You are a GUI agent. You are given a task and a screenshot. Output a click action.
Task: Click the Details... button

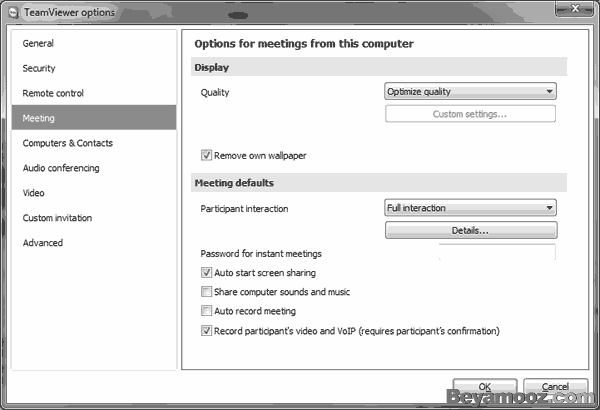(x=470, y=231)
